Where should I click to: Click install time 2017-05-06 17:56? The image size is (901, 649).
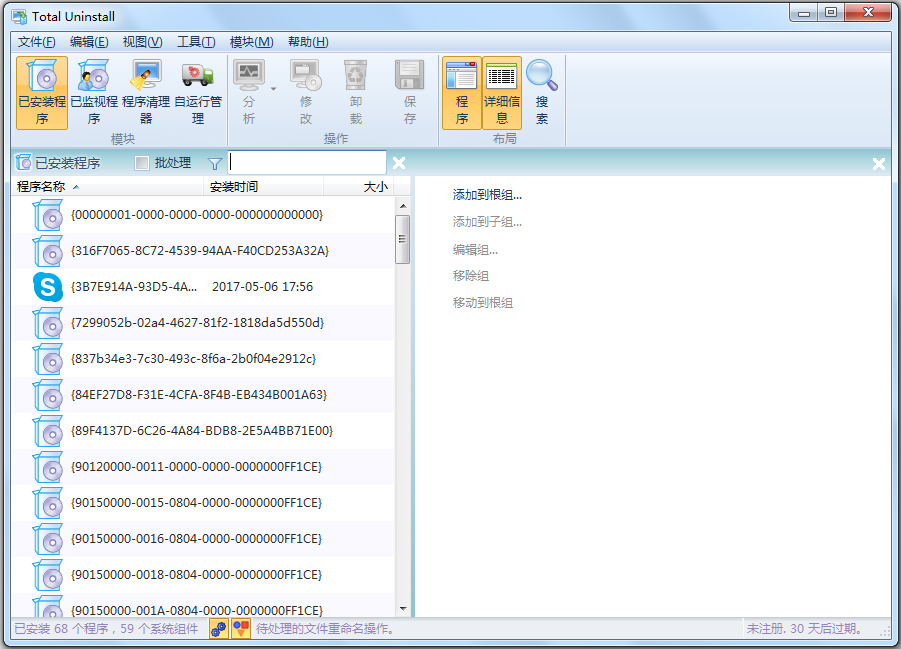(262, 287)
